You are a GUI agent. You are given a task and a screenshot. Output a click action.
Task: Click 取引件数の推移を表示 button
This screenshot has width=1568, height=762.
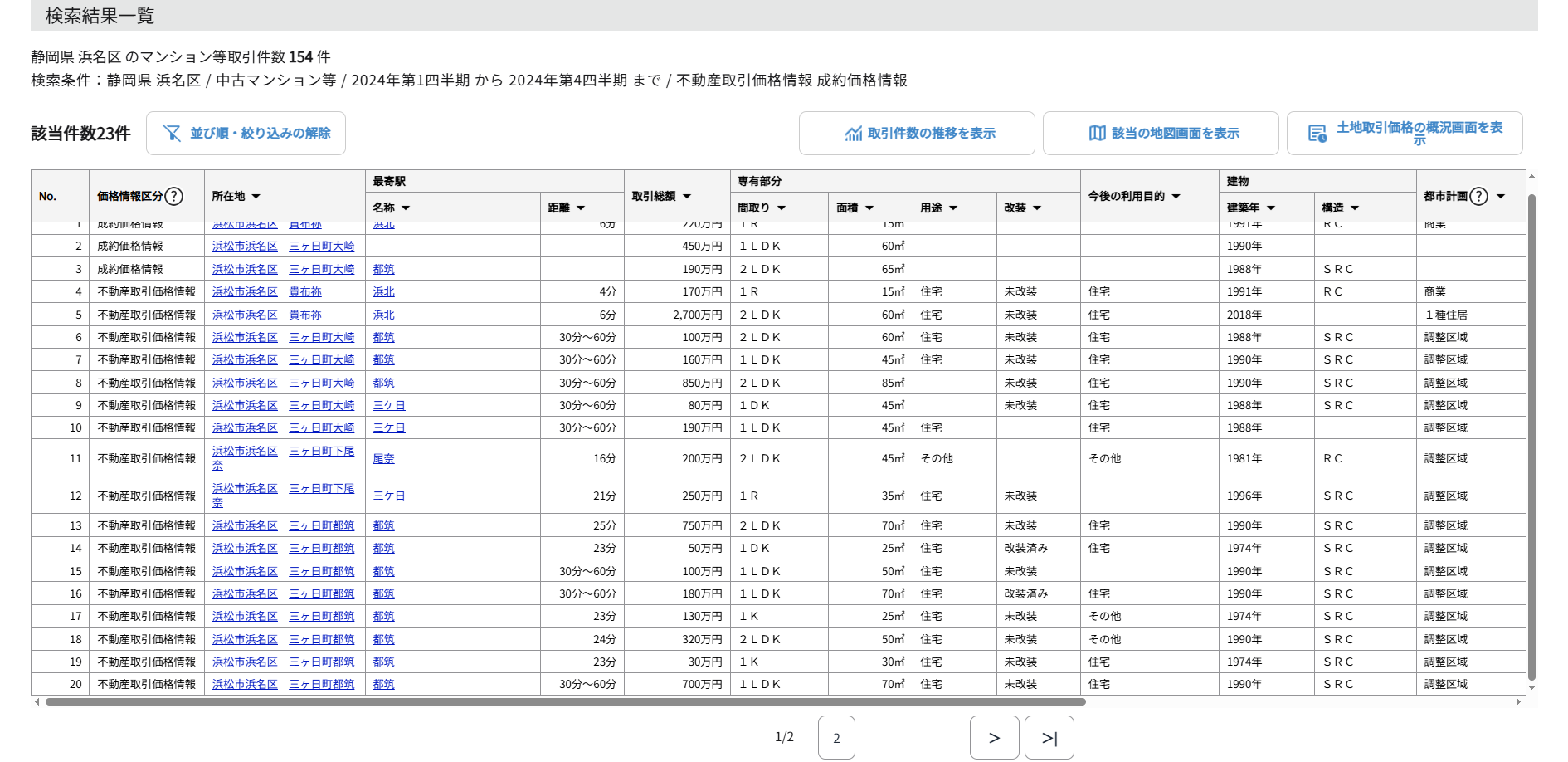click(x=917, y=133)
